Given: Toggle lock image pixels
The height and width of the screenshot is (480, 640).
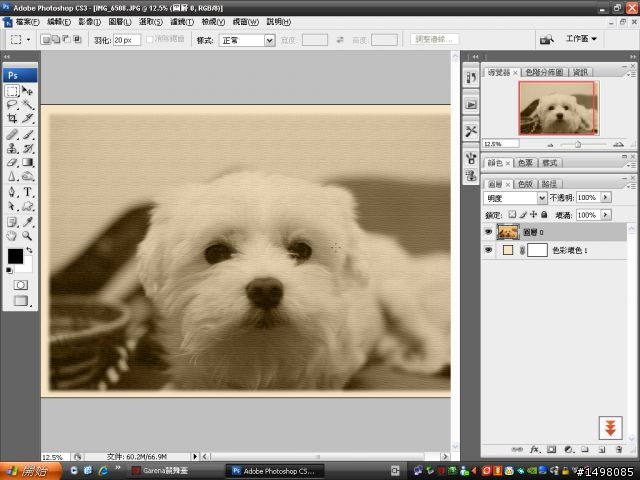Looking at the screenshot, I should pos(523,214).
